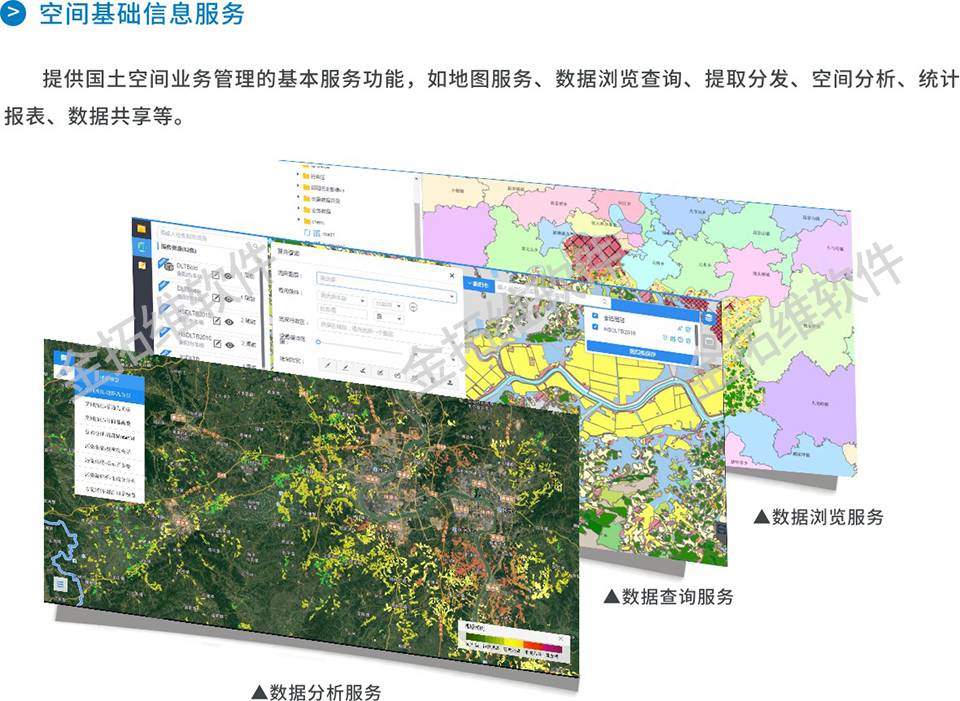Open the wide combo box arrow in the query dialog

tap(452, 296)
